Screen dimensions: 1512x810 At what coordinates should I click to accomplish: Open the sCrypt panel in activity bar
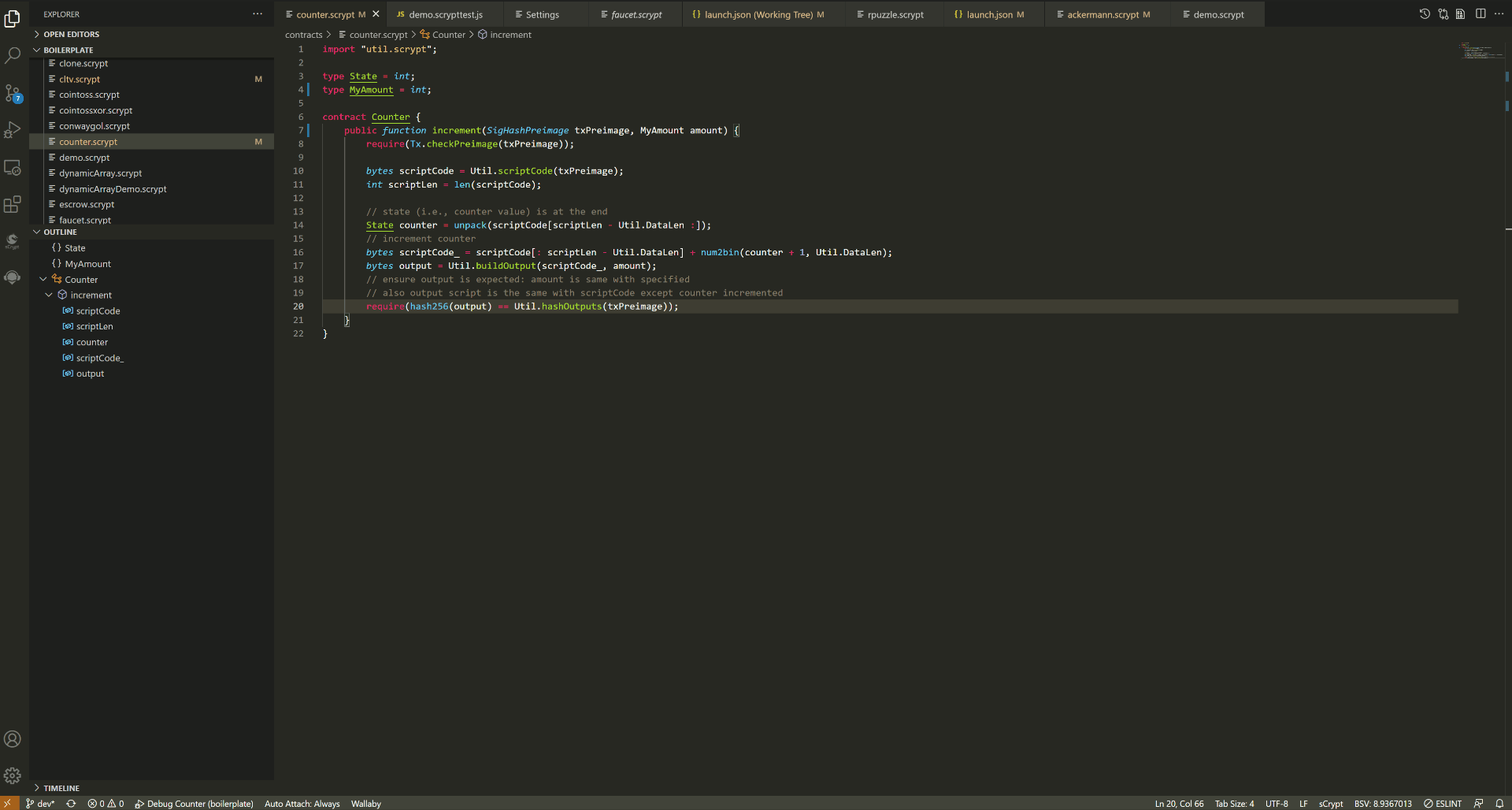click(x=13, y=241)
